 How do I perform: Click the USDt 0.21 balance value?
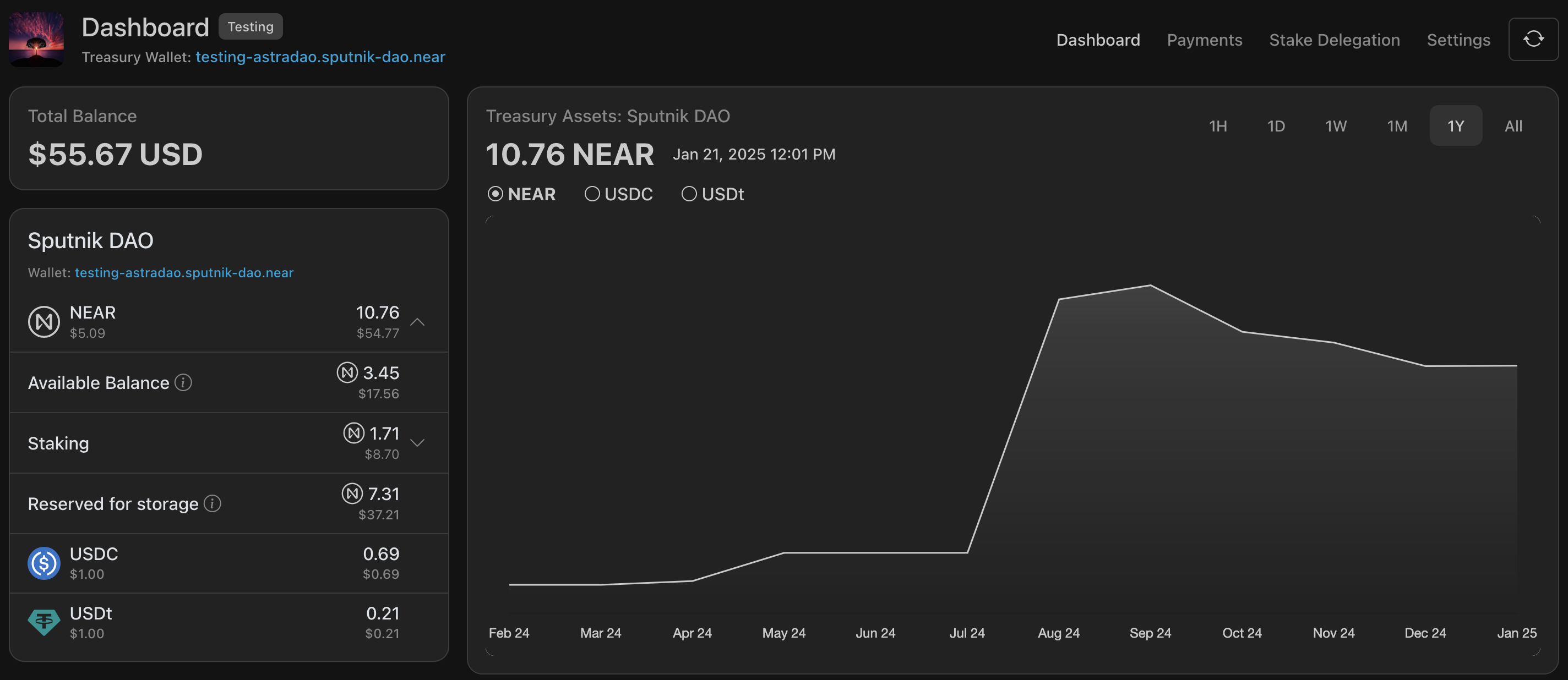click(382, 613)
